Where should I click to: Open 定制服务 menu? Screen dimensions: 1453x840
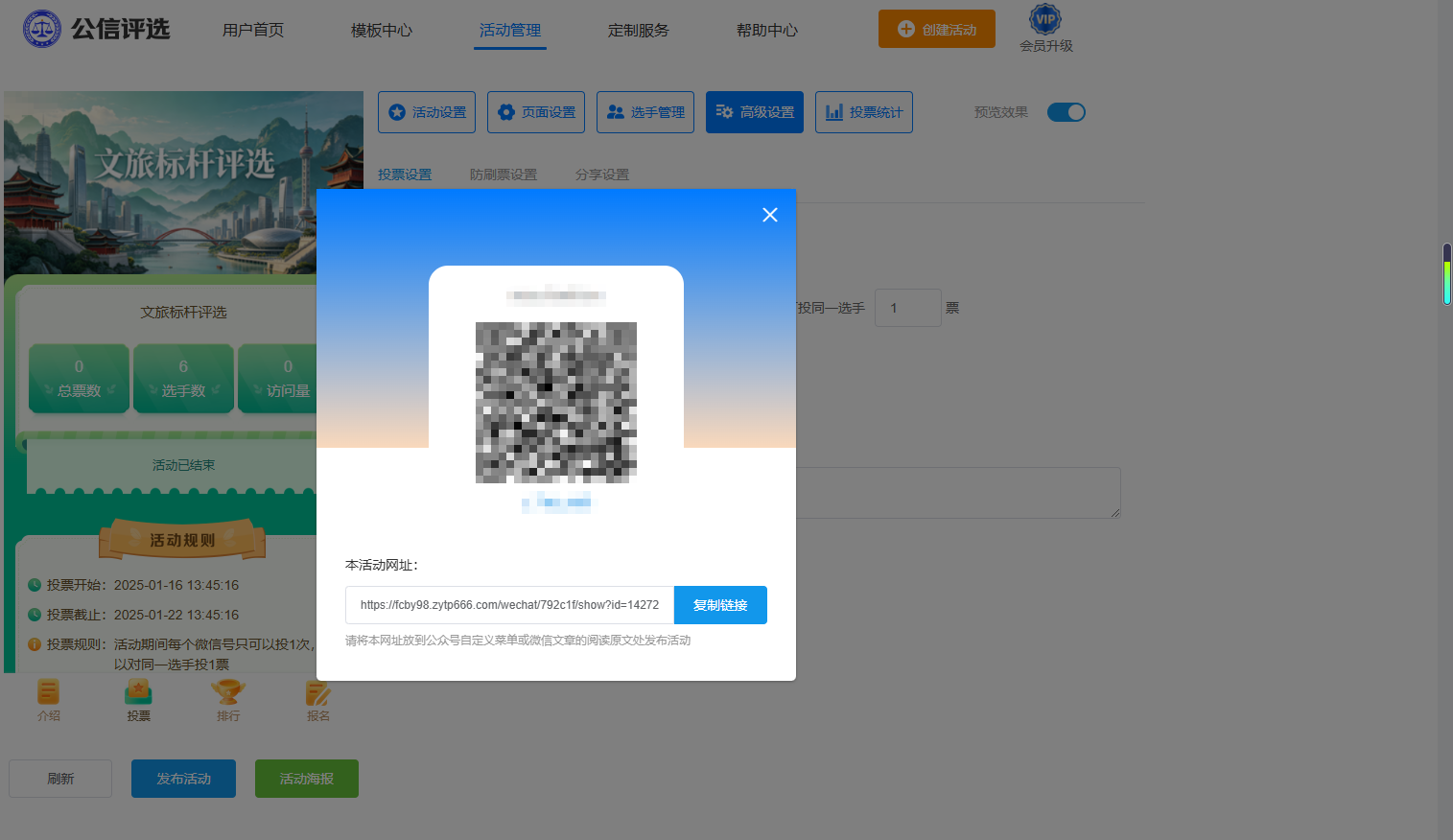(639, 30)
